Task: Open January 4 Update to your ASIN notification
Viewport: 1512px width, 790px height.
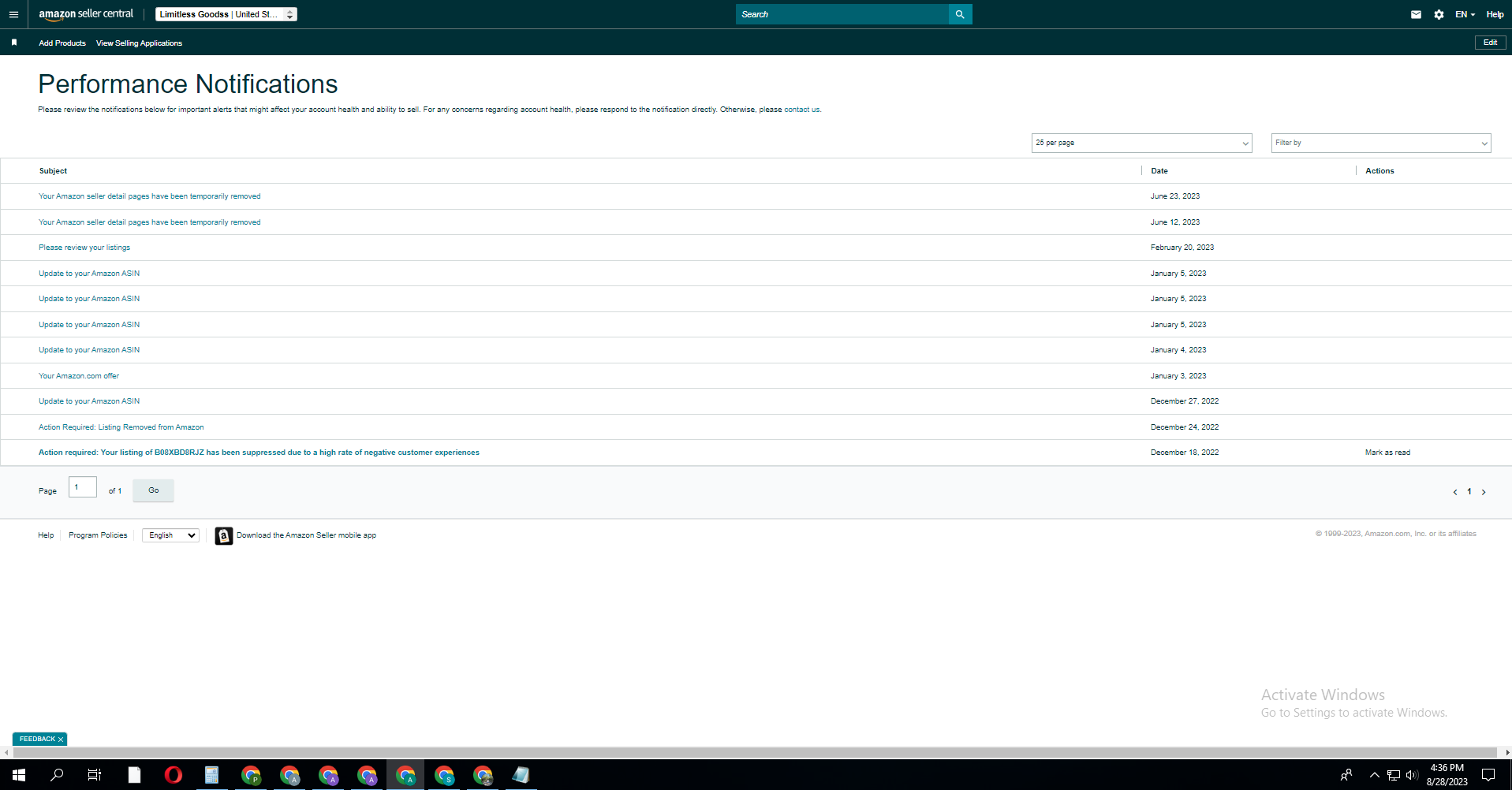Action: tap(89, 350)
